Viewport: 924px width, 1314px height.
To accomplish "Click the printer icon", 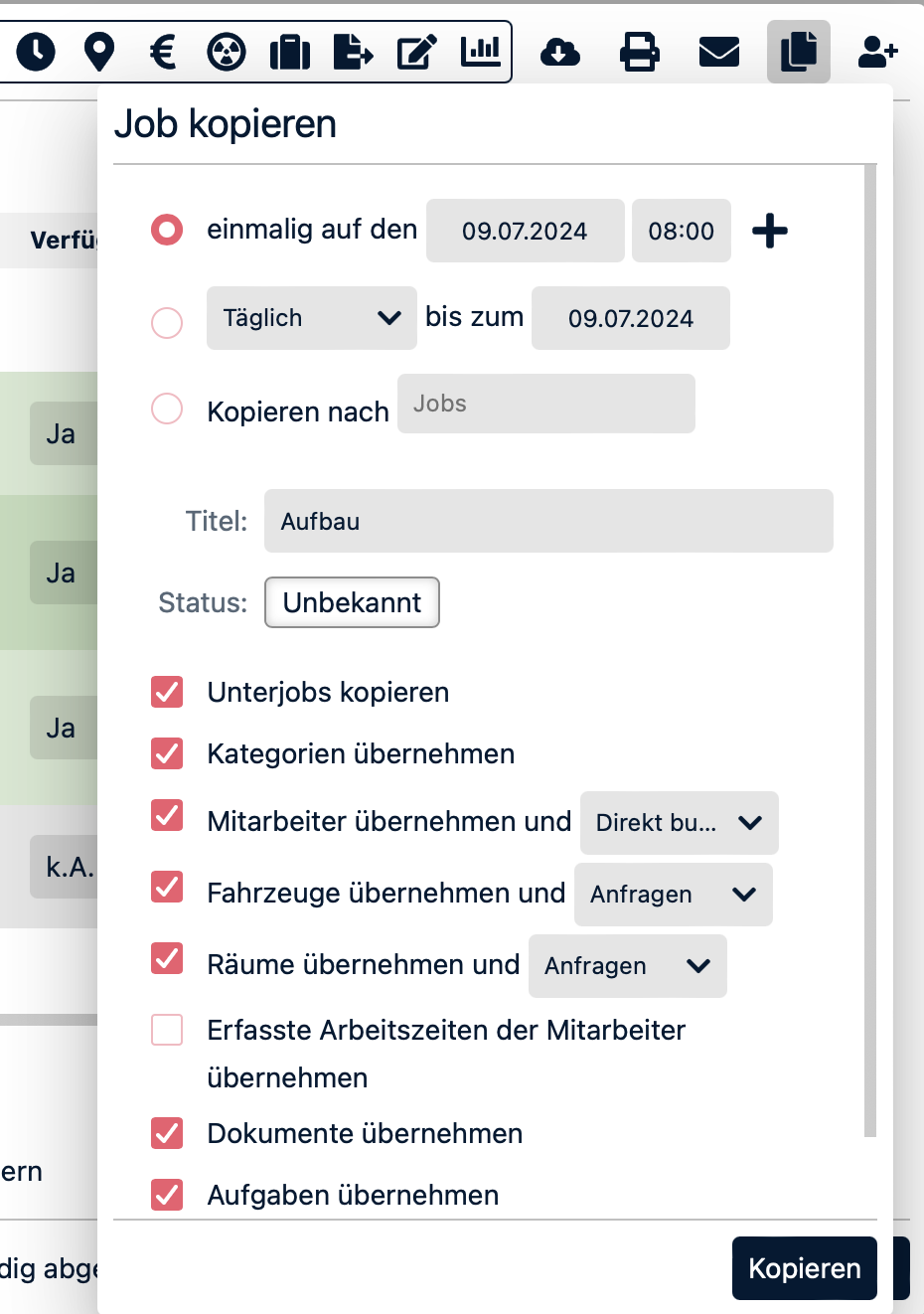I will (x=639, y=52).
